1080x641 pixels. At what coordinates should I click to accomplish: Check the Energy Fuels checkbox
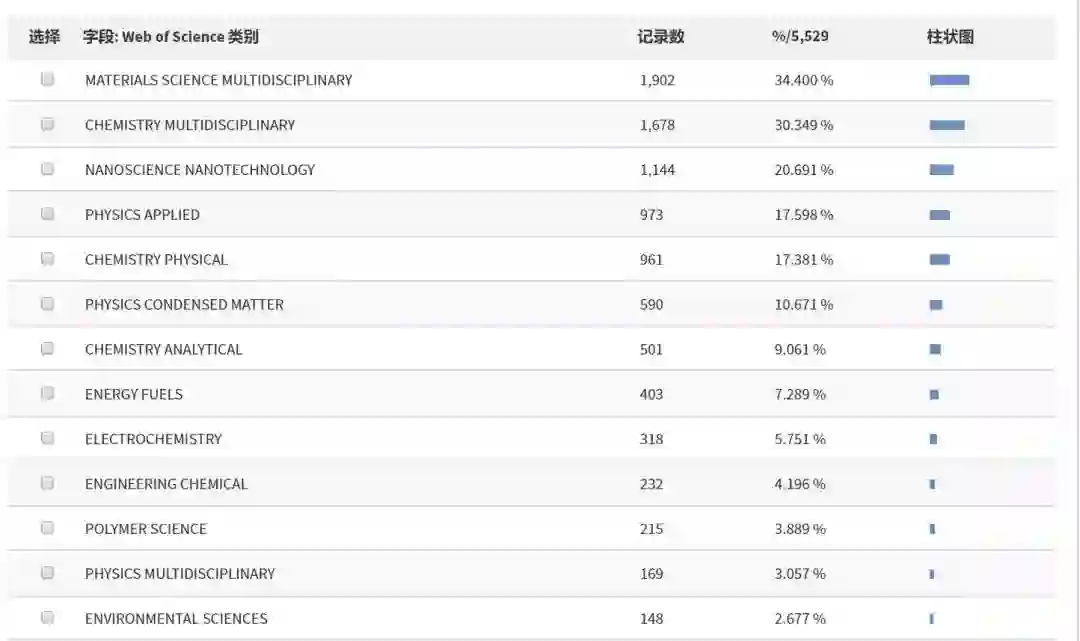(x=47, y=393)
